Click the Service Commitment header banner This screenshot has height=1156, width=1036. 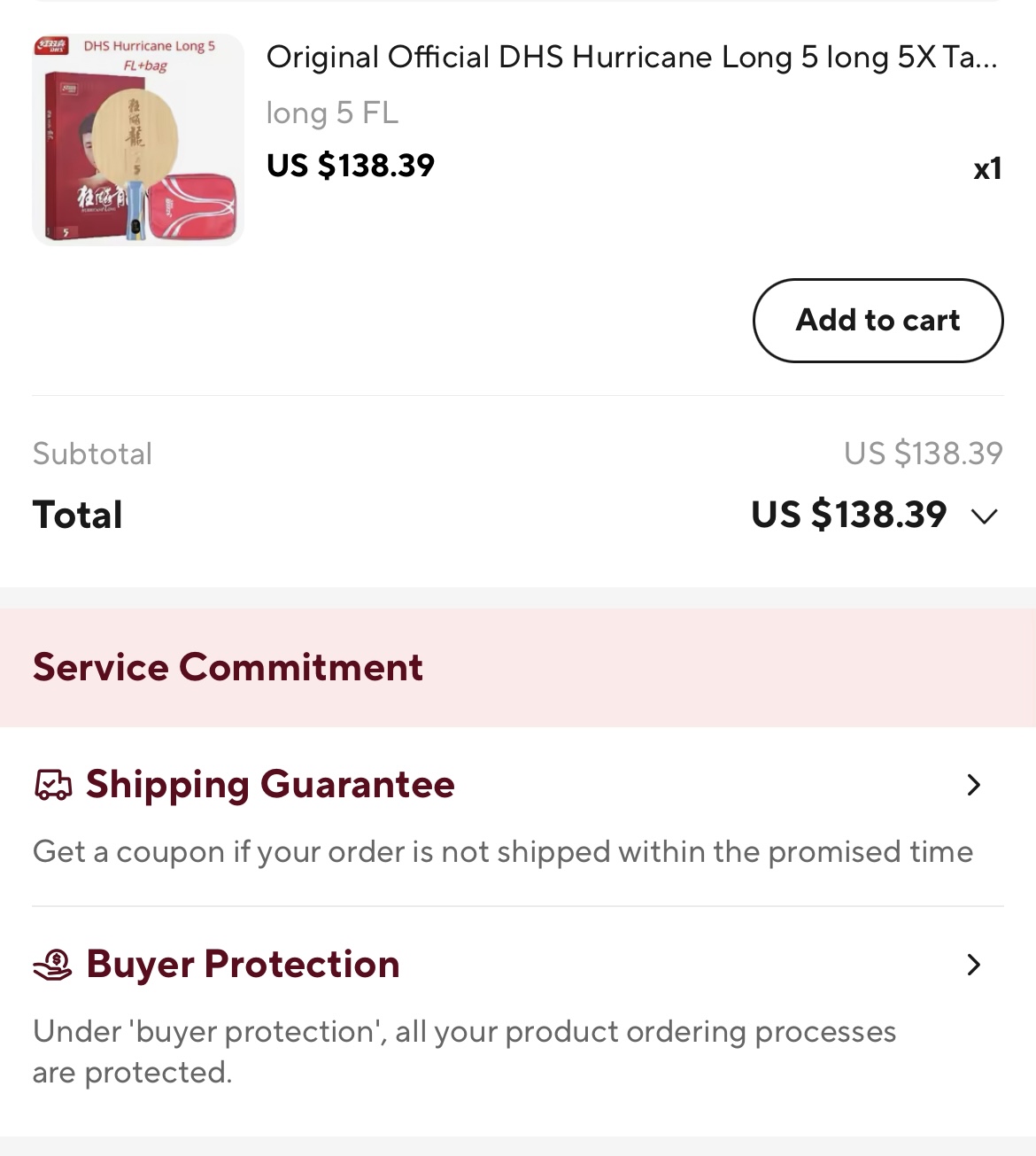click(x=518, y=668)
